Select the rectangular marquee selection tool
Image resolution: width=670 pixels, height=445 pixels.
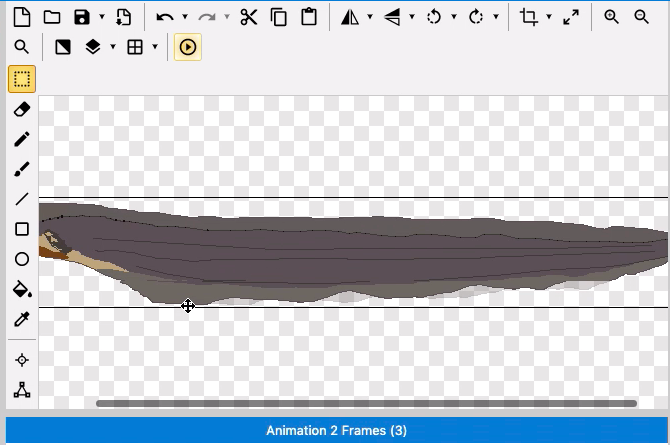tap(22, 79)
